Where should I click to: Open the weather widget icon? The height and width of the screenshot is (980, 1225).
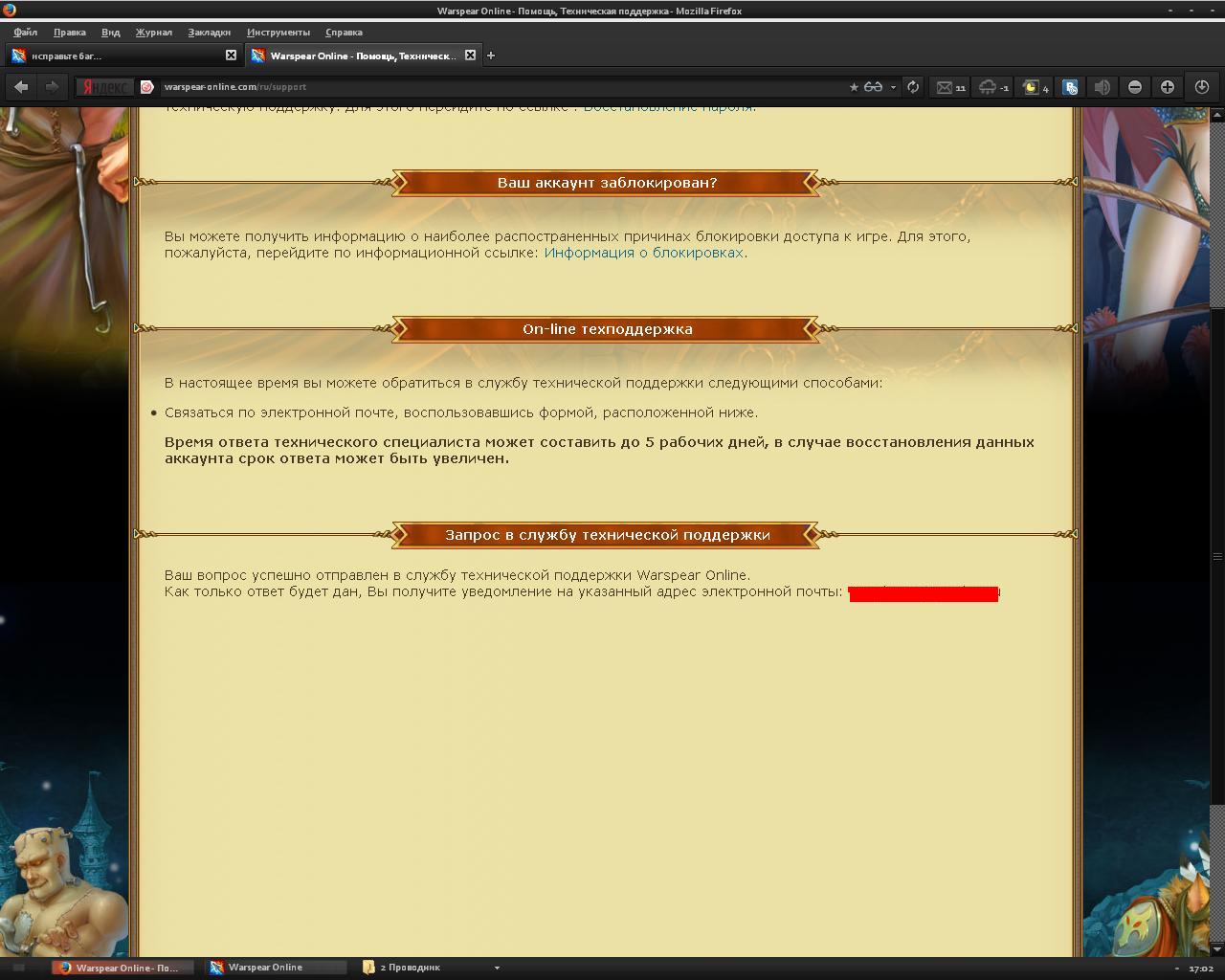993,87
